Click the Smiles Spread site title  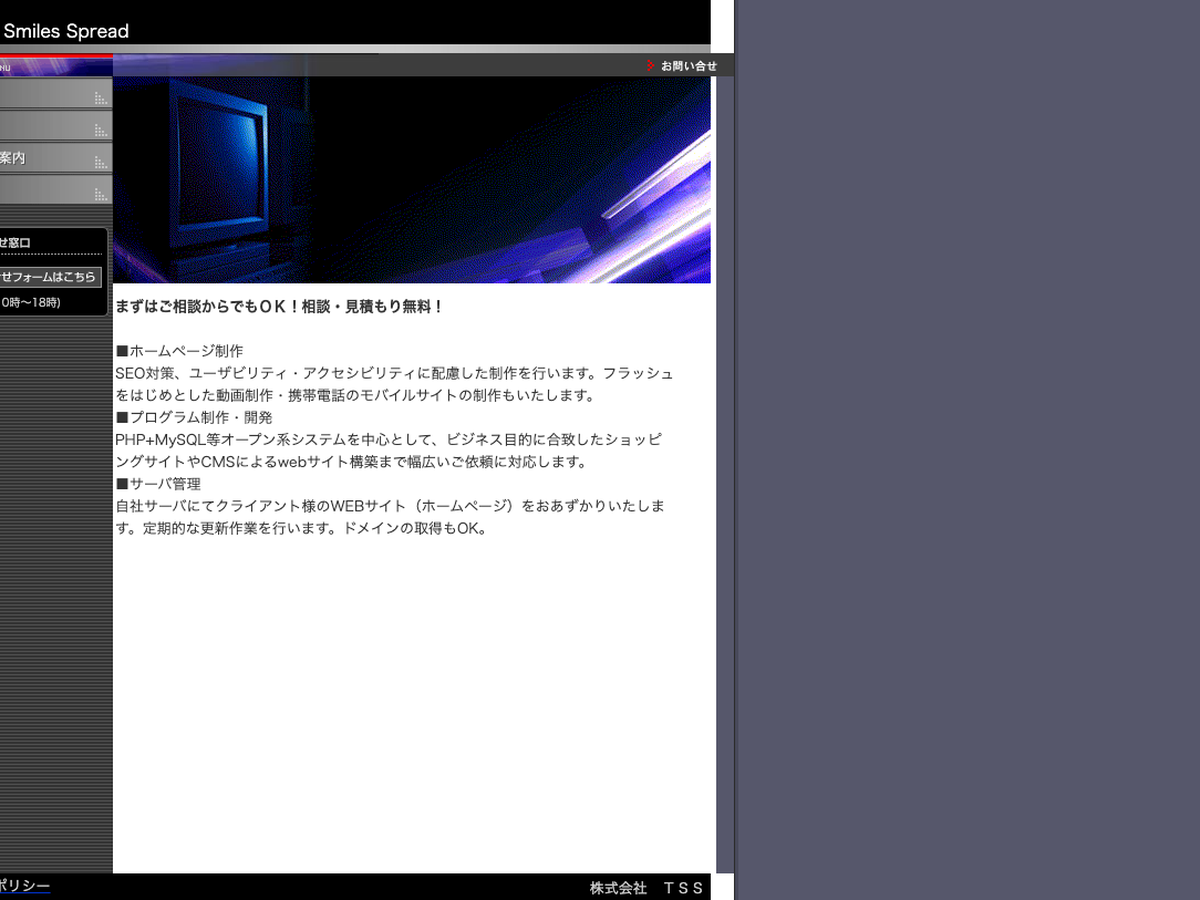coord(66,31)
